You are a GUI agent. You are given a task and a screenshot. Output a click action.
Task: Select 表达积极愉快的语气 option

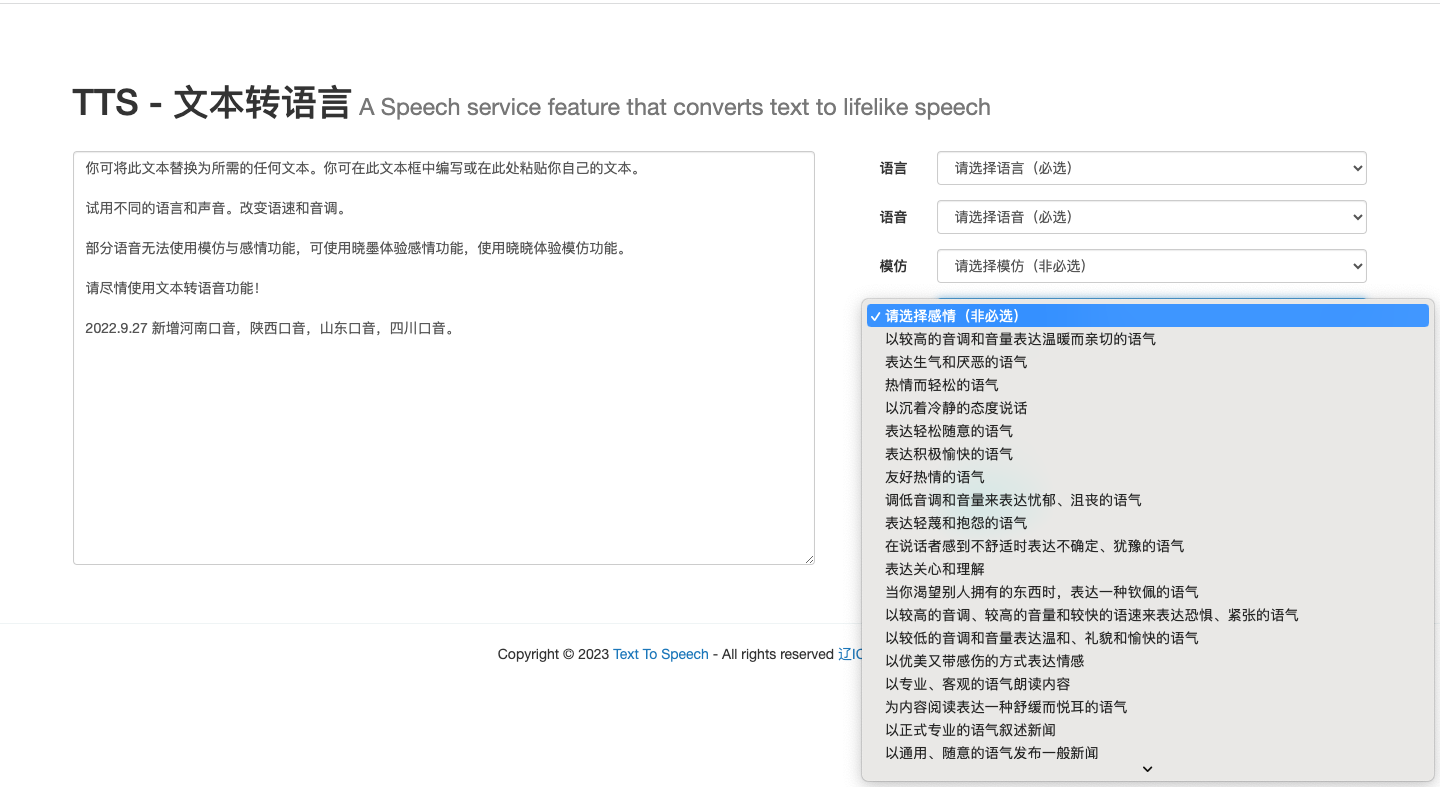tap(948, 454)
